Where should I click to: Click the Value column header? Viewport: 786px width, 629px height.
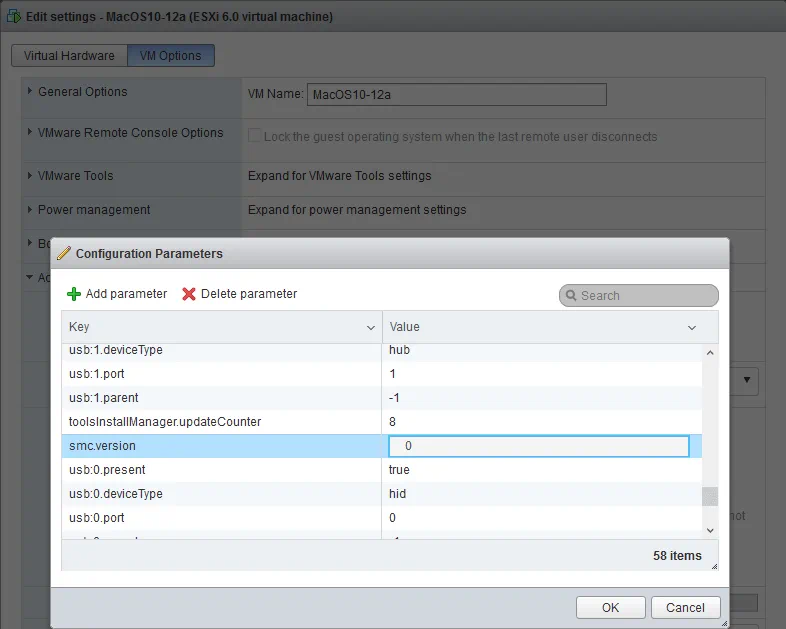tap(550, 327)
